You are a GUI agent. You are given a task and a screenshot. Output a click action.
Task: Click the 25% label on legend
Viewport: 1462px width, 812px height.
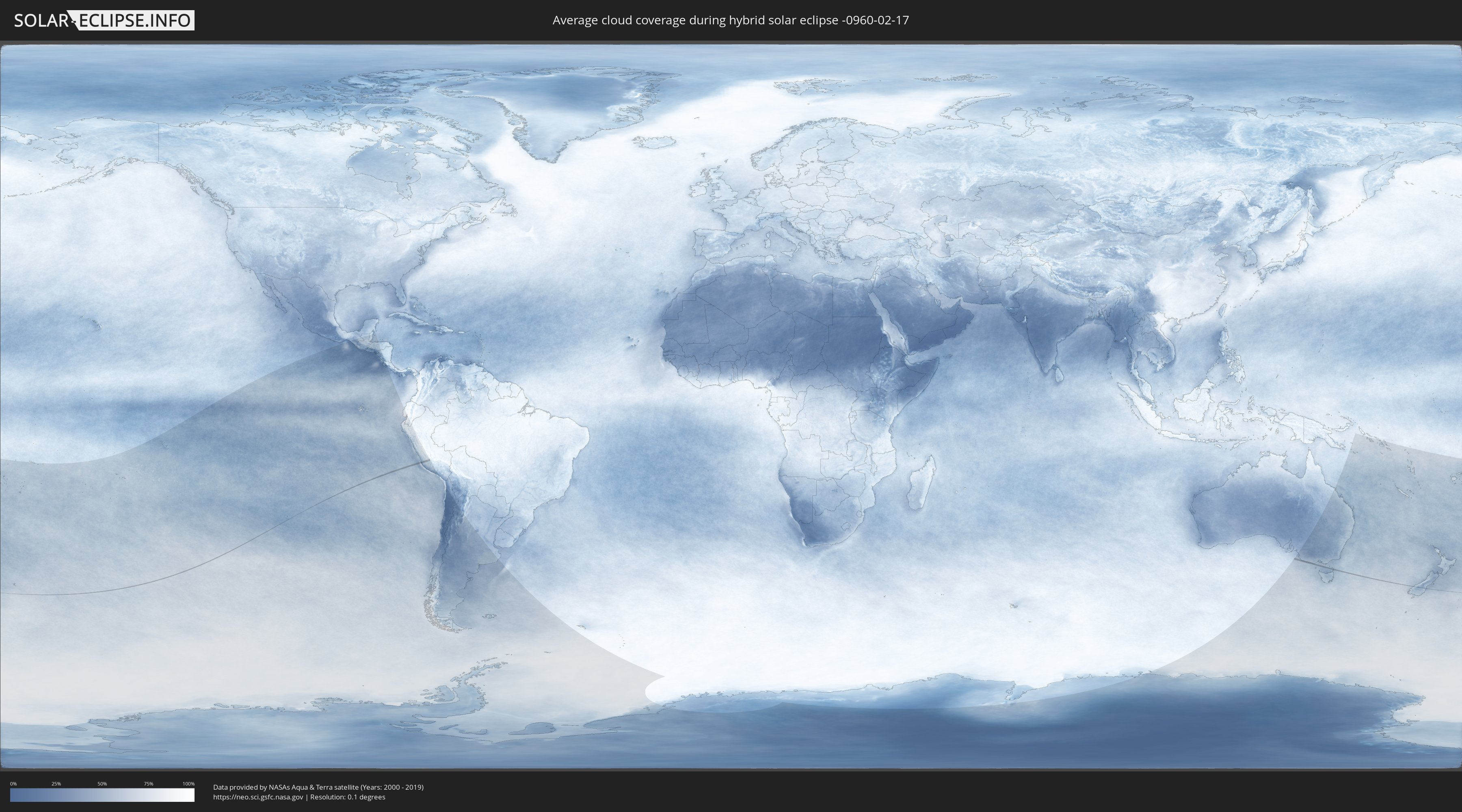tap(56, 784)
